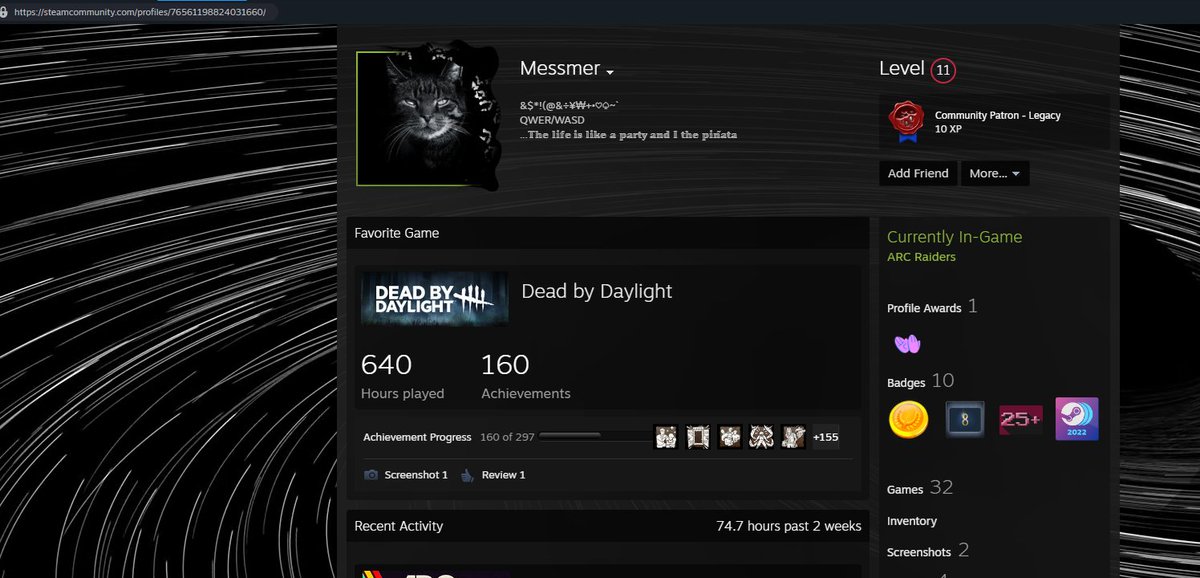The width and height of the screenshot is (1200, 578).
Task: Open the Dead by Daylight title link
Action: pyautogui.click(x=597, y=291)
